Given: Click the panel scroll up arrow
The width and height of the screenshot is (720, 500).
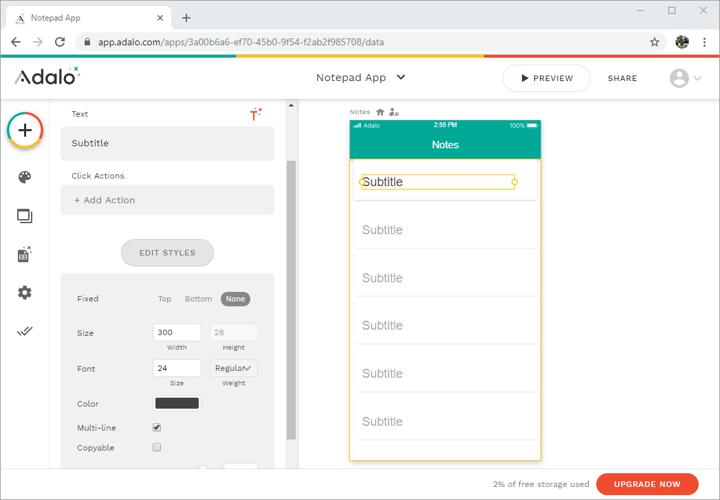Looking at the screenshot, I should 291,106.
